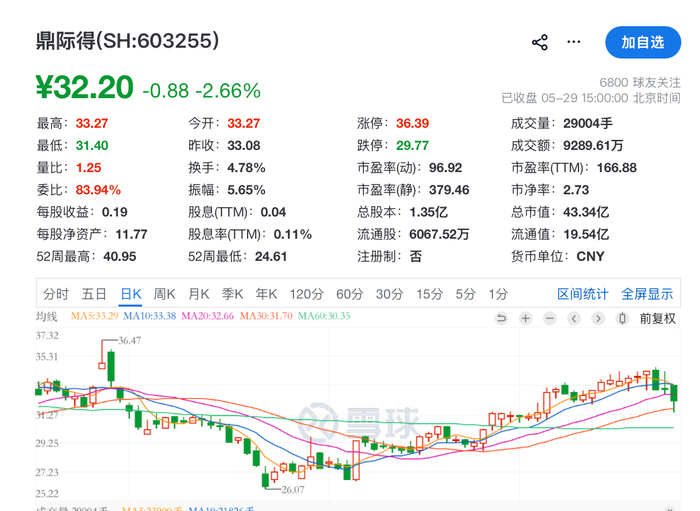Open the three-dot more options menu
Screen dimensions: 700x511
574,42
